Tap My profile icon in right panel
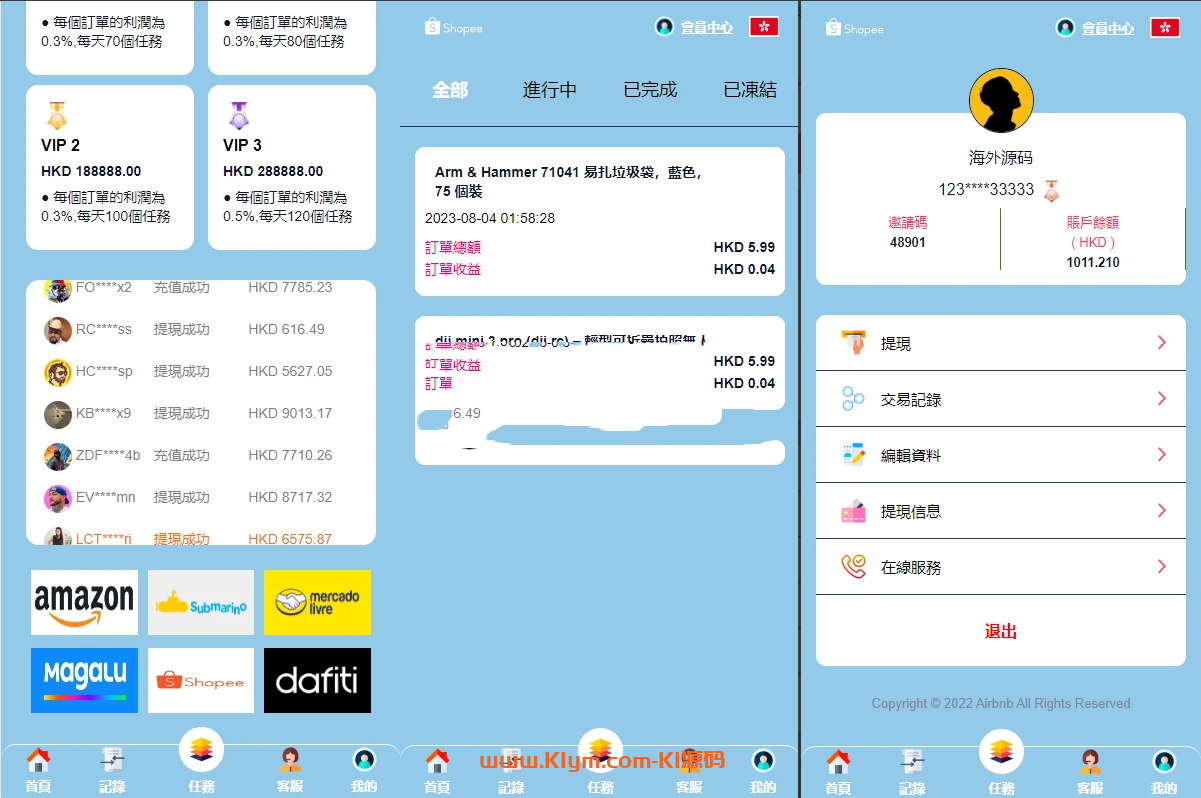Viewport: 1201px width, 798px height. click(x=1164, y=762)
